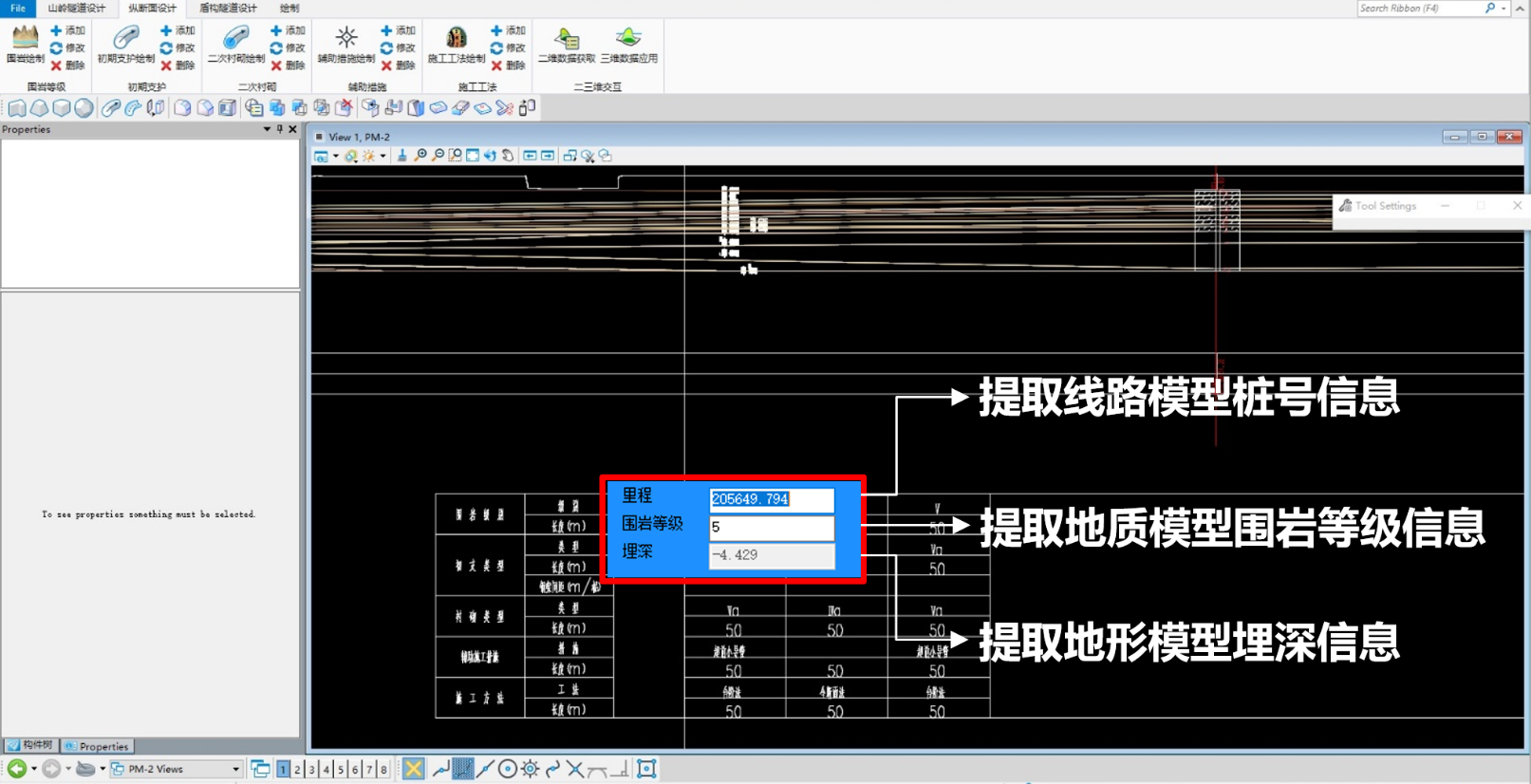This screenshot has width=1531, height=784.
Task: Switch to the 山岭隧道设计 ribbon tab
Action: [77, 9]
